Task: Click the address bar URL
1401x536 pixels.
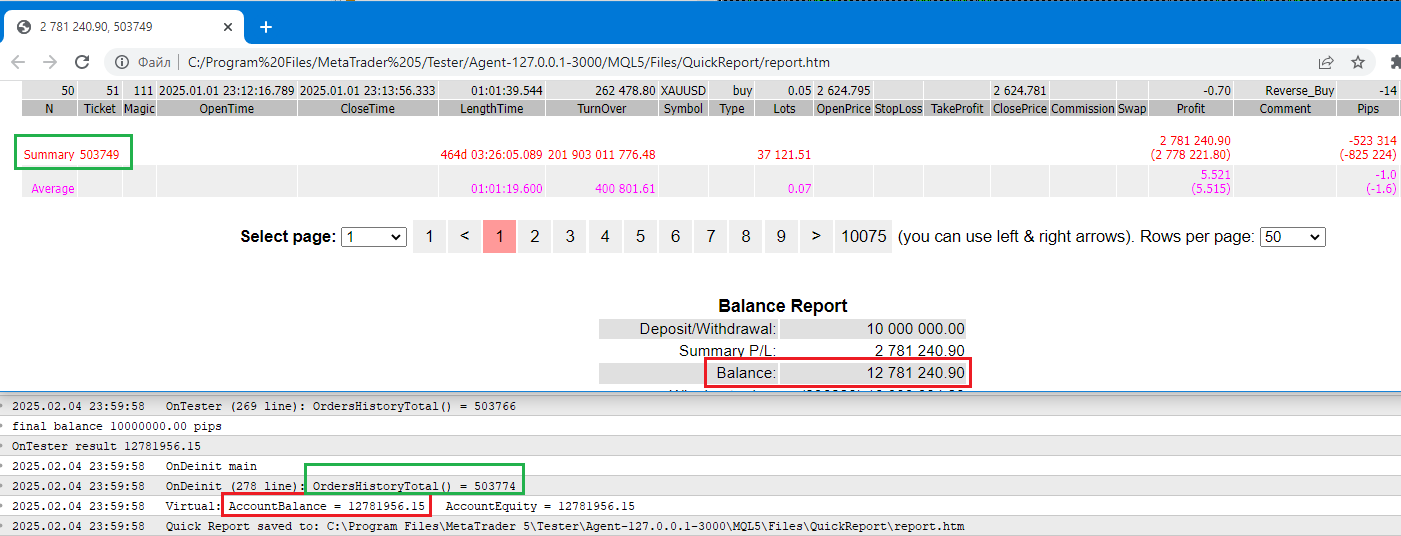Action: (508, 62)
